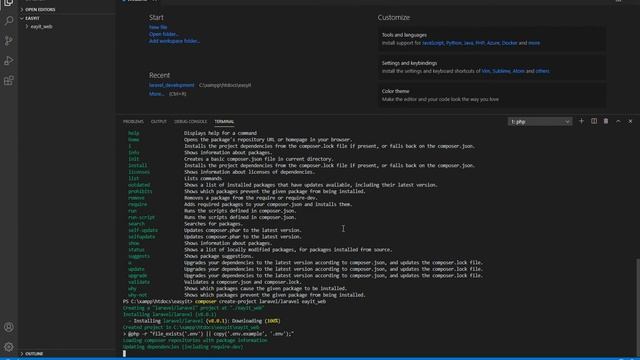640x360 pixels.
Task: Select the TERMINAL tab
Action: [224, 122]
